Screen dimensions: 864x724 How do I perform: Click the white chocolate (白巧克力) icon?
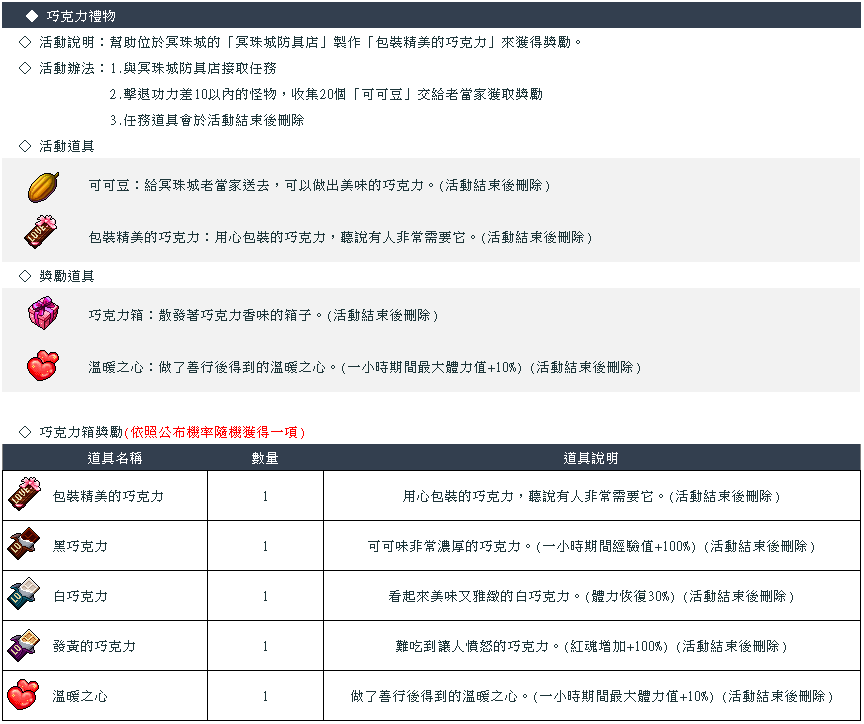coord(24,595)
